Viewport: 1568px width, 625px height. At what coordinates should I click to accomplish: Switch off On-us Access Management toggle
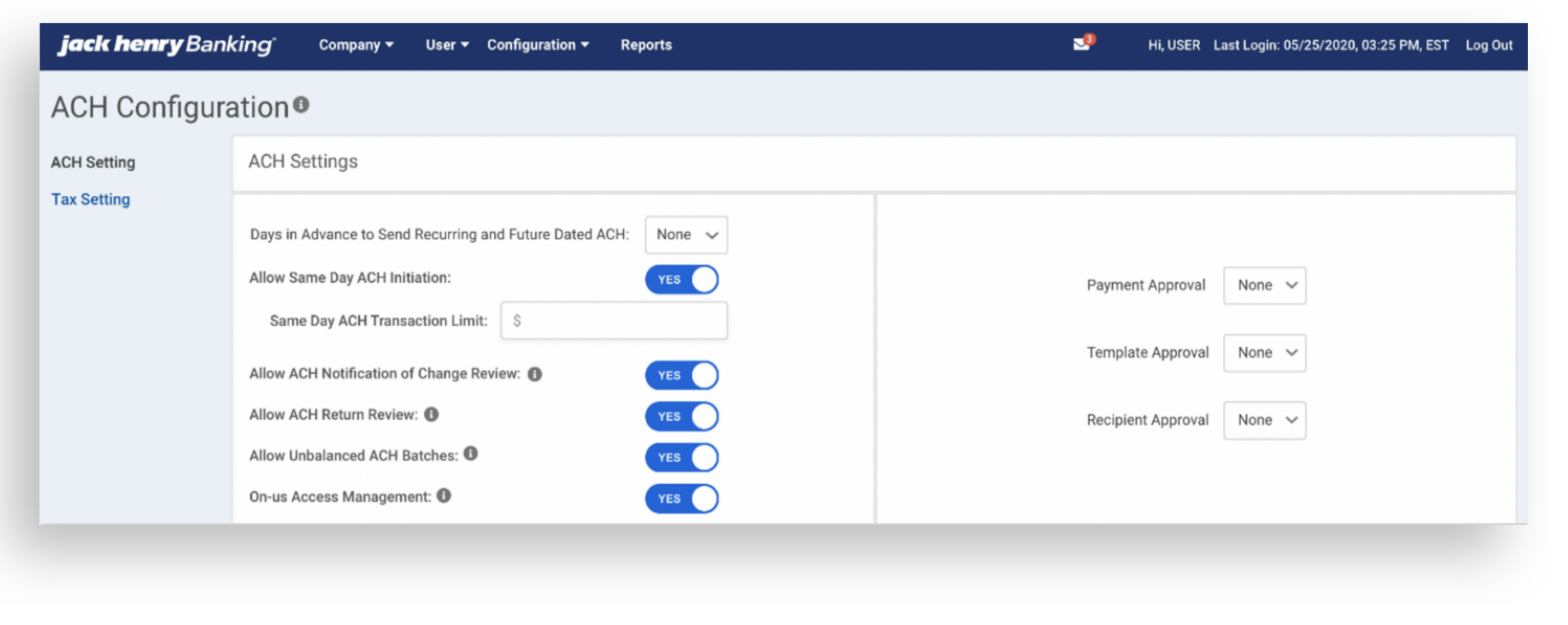[x=681, y=499]
